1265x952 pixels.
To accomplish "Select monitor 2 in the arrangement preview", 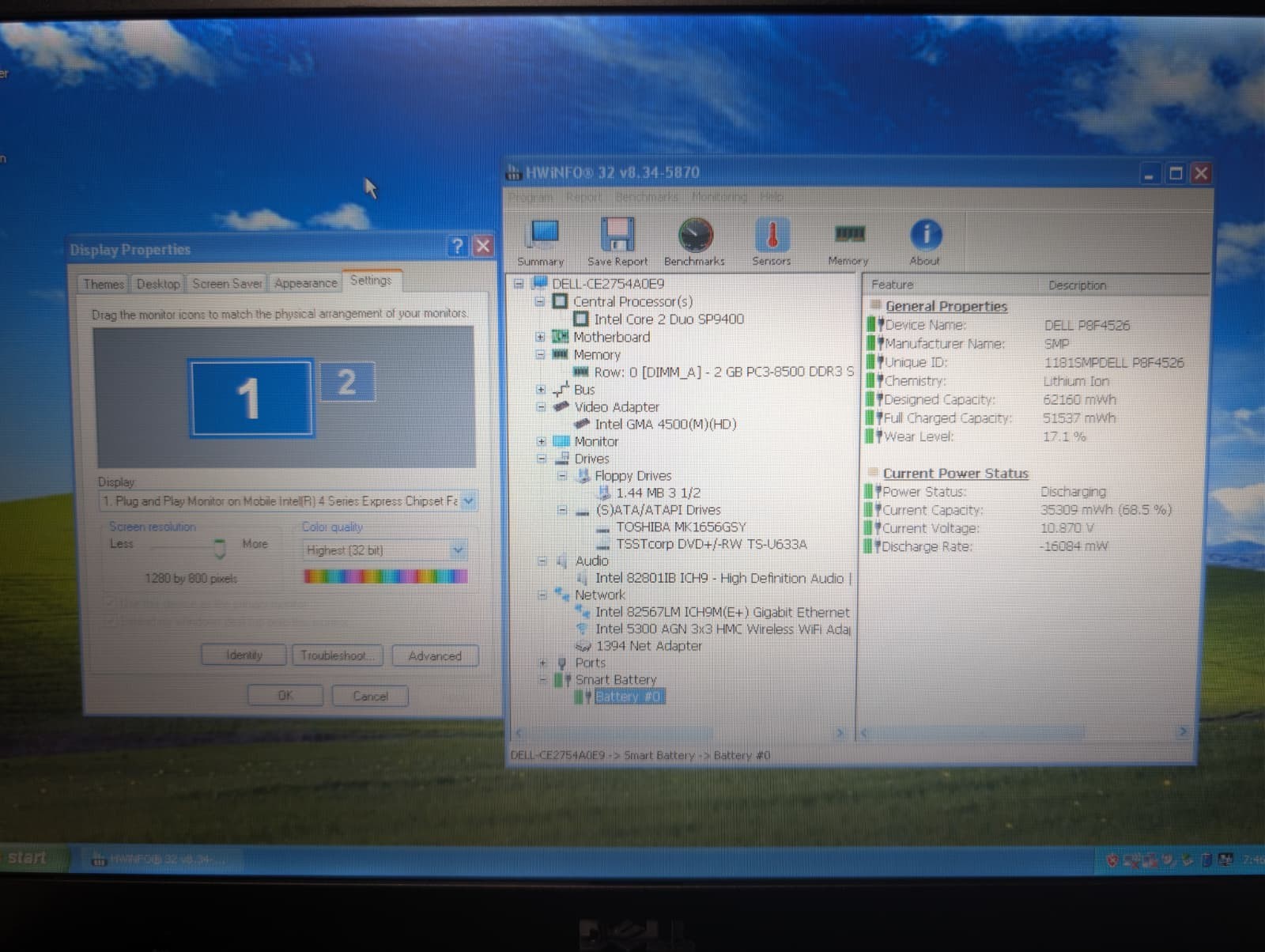I will 346,382.
